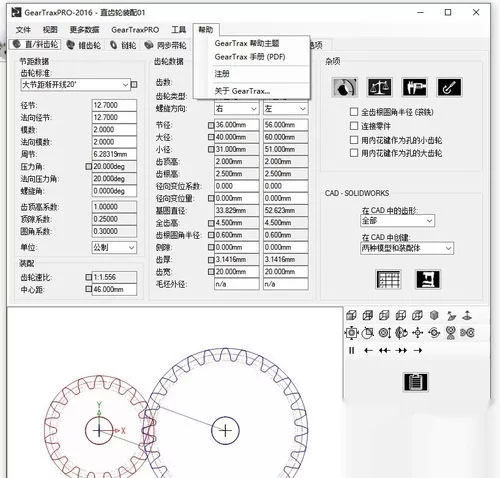Open 在CAD中的齿形 dropdown showing 全部
500x478 pixels.
397,221
